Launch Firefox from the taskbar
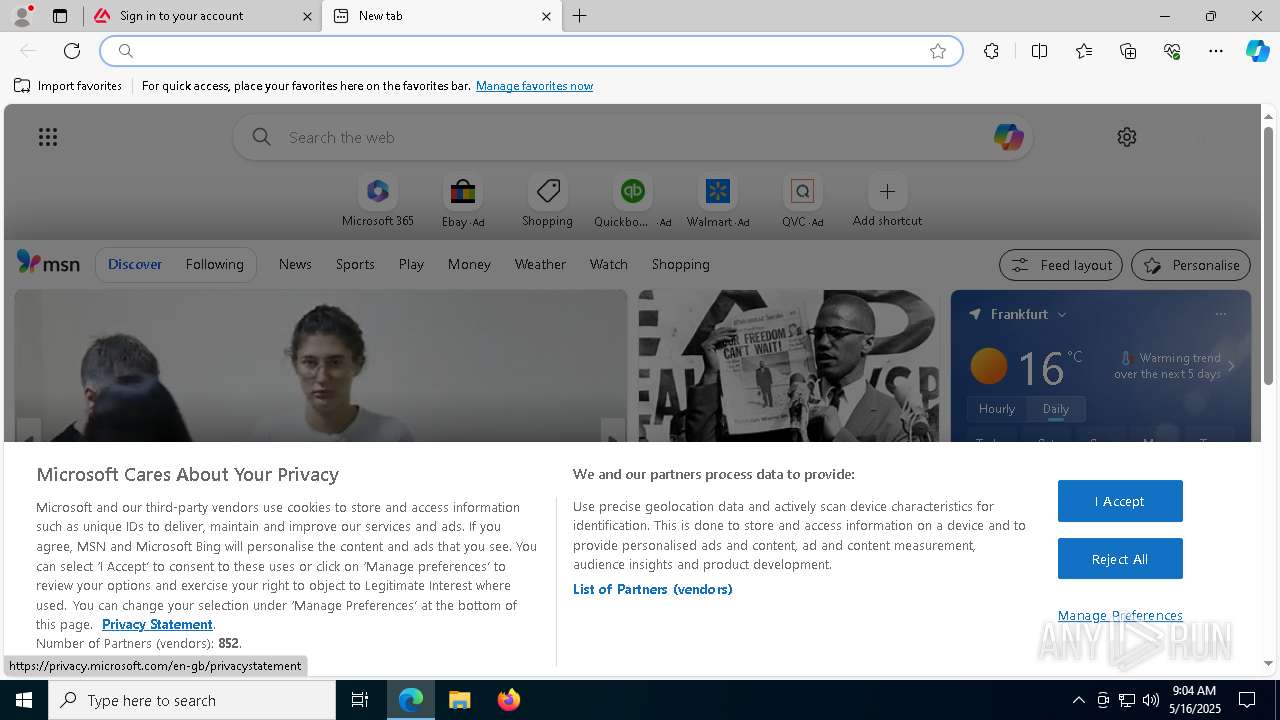 tap(508, 700)
